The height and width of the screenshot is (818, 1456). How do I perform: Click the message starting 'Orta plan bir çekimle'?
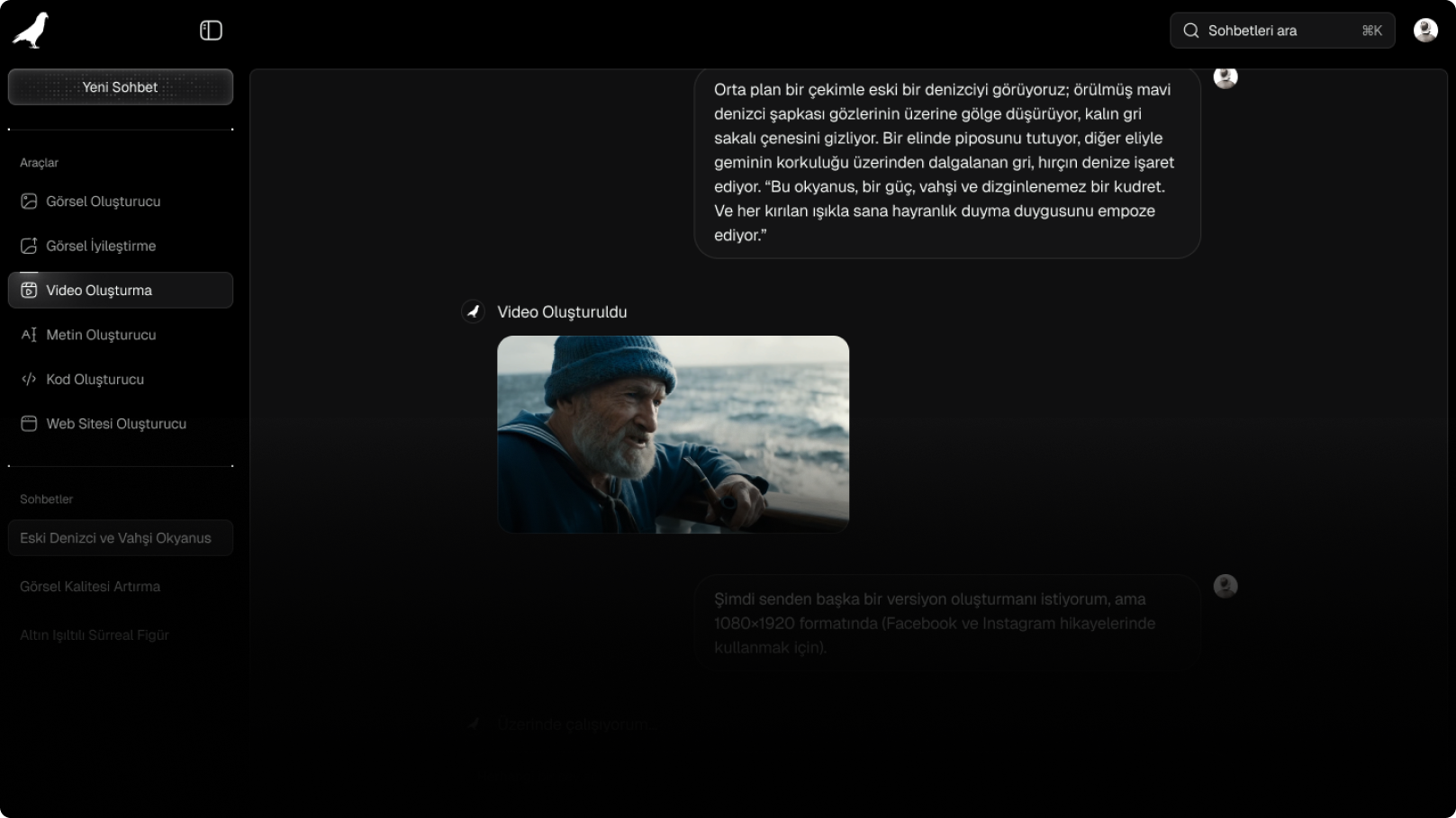click(947, 163)
